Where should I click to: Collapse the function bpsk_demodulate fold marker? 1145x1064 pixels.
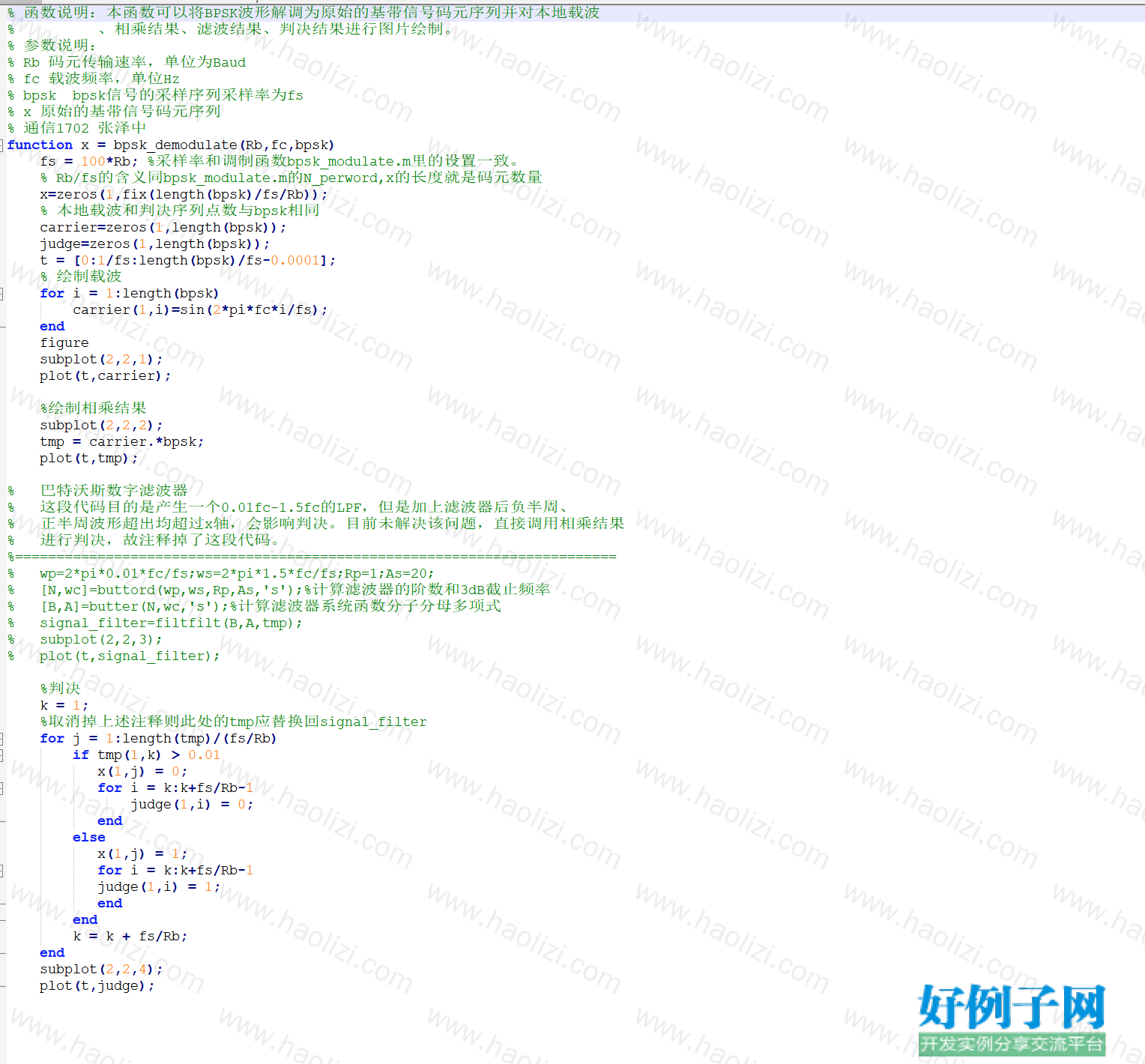point(2,145)
